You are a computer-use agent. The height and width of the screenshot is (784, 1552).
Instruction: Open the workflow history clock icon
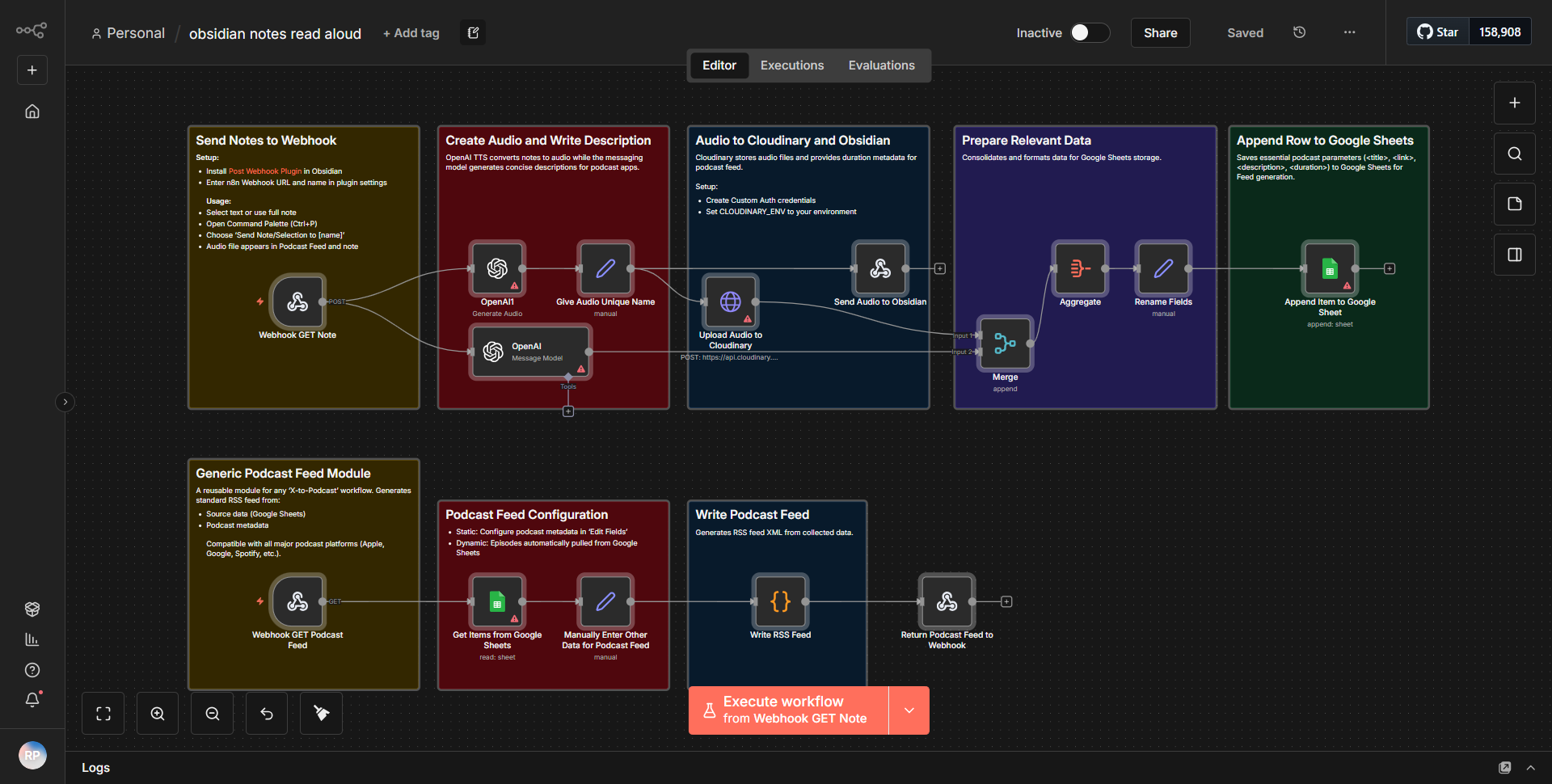[1299, 32]
